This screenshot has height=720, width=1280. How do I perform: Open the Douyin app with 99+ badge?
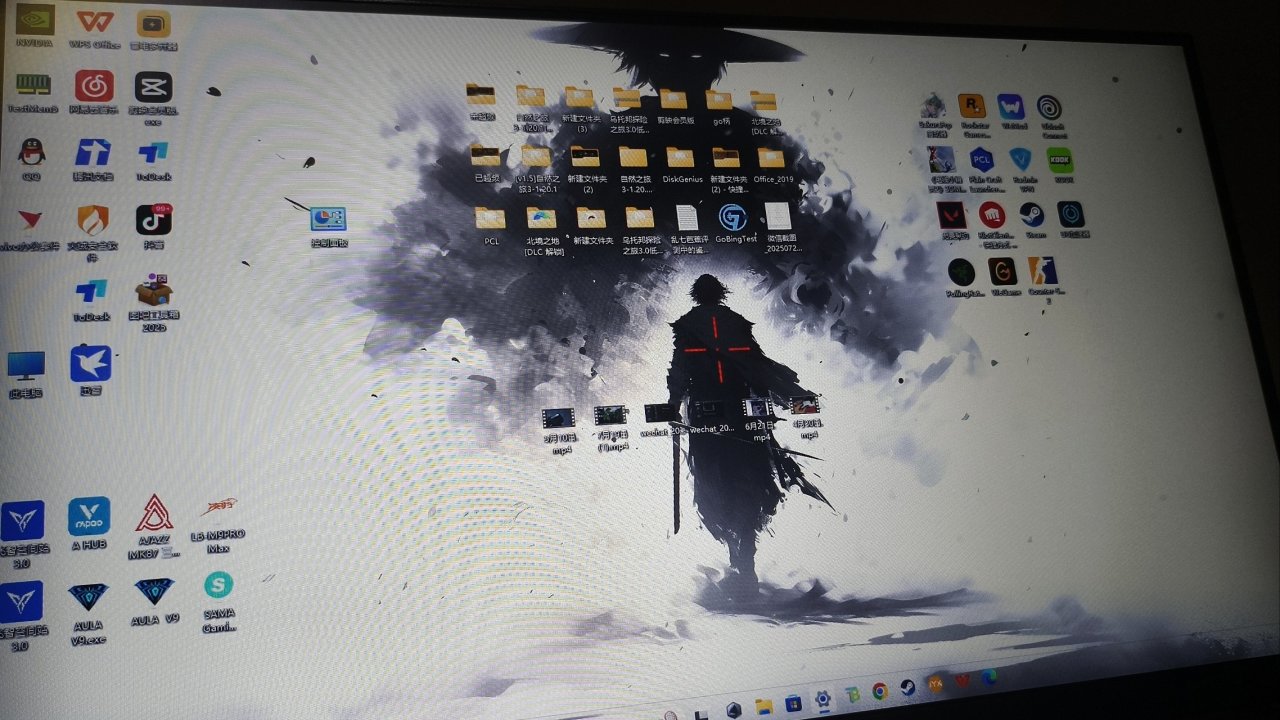pyautogui.click(x=153, y=219)
